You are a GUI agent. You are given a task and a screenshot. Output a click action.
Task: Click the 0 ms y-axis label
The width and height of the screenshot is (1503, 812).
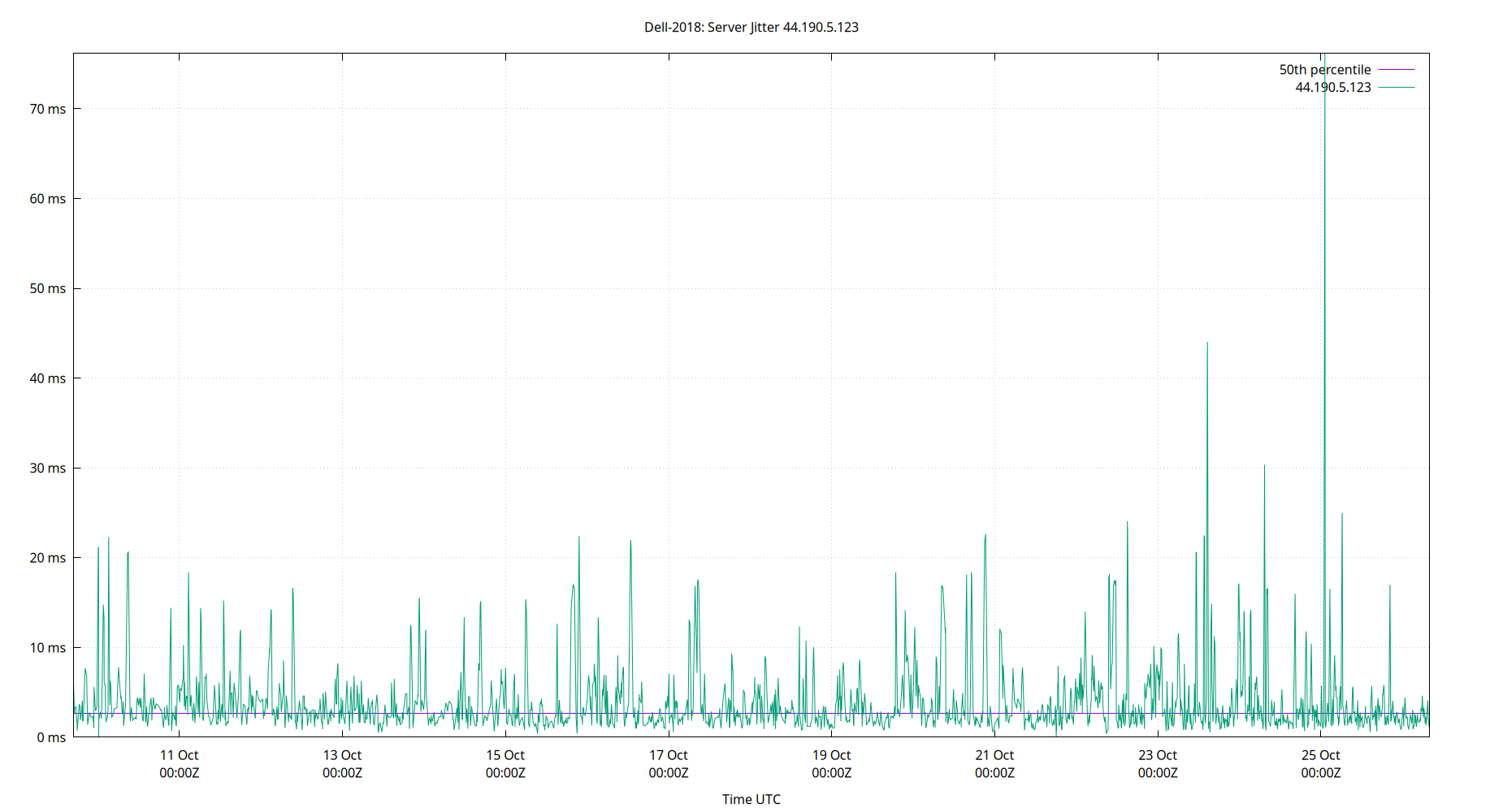(x=53, y=737)
